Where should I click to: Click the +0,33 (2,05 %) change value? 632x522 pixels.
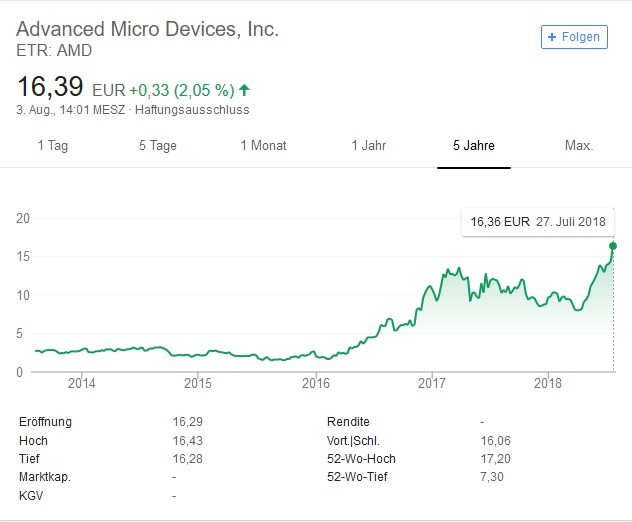(182, 90)
